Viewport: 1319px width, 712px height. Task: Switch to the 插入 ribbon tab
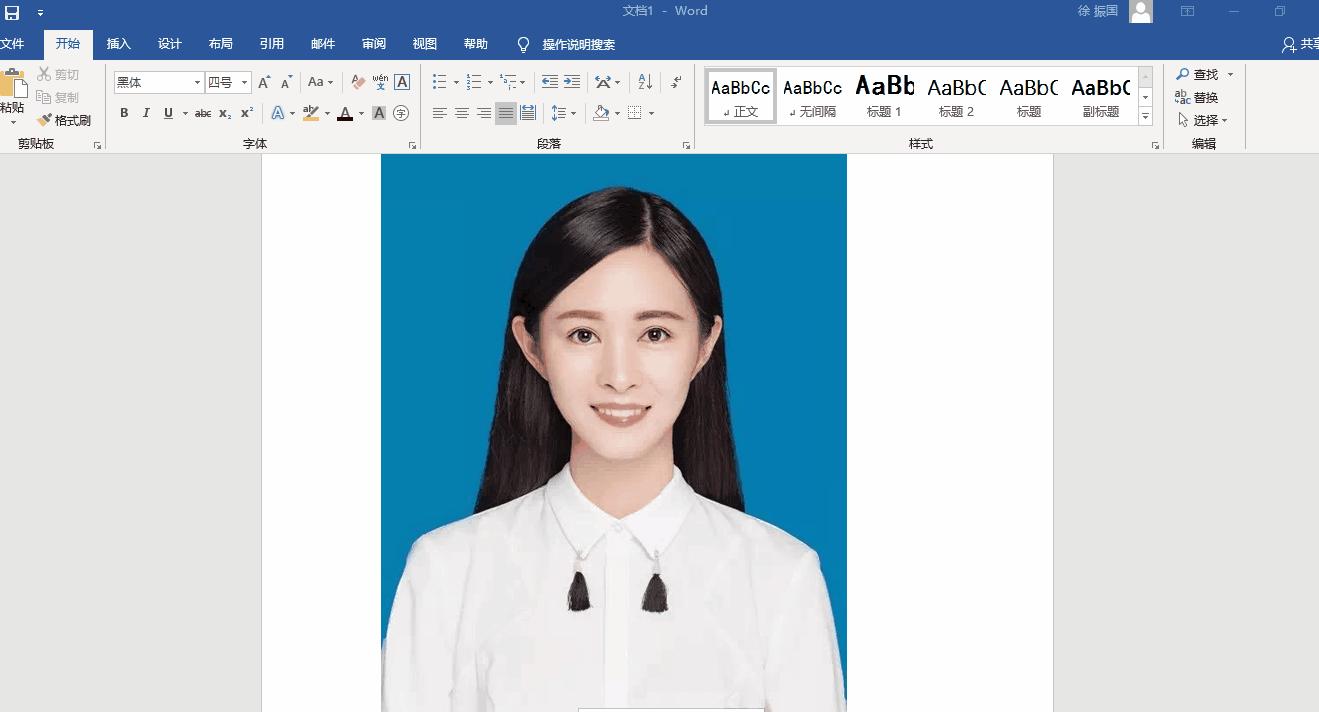point(118,44)
